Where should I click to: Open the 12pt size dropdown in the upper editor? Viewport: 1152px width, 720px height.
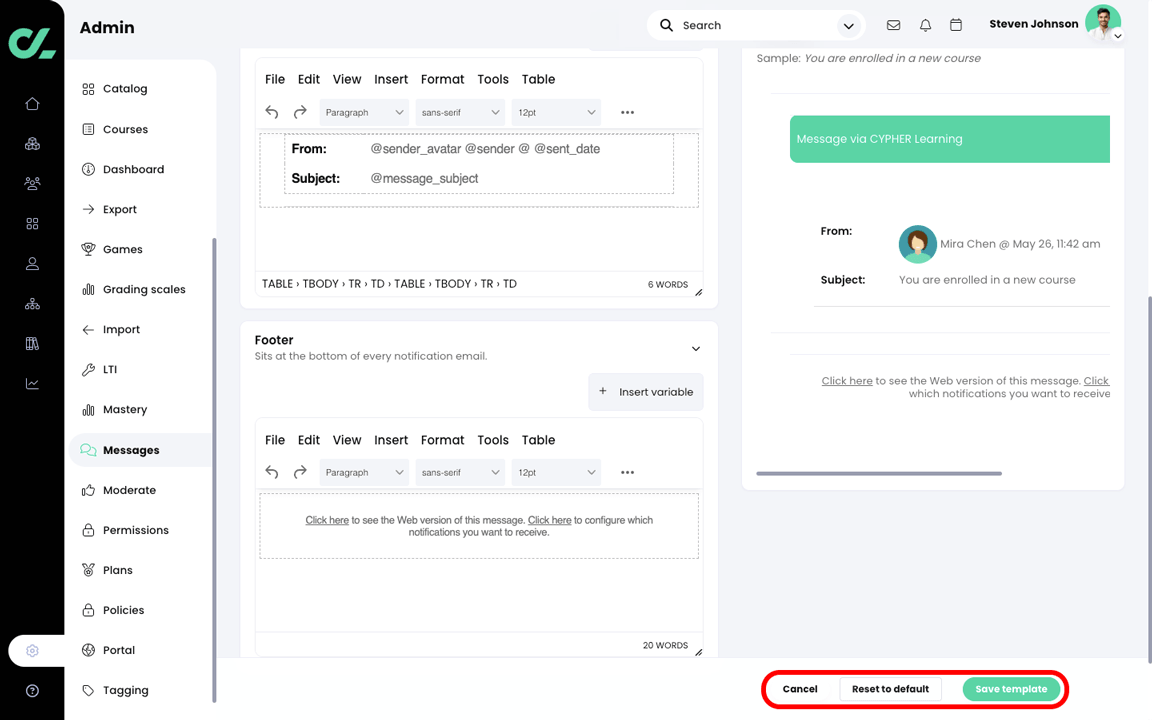click(556, 112)
